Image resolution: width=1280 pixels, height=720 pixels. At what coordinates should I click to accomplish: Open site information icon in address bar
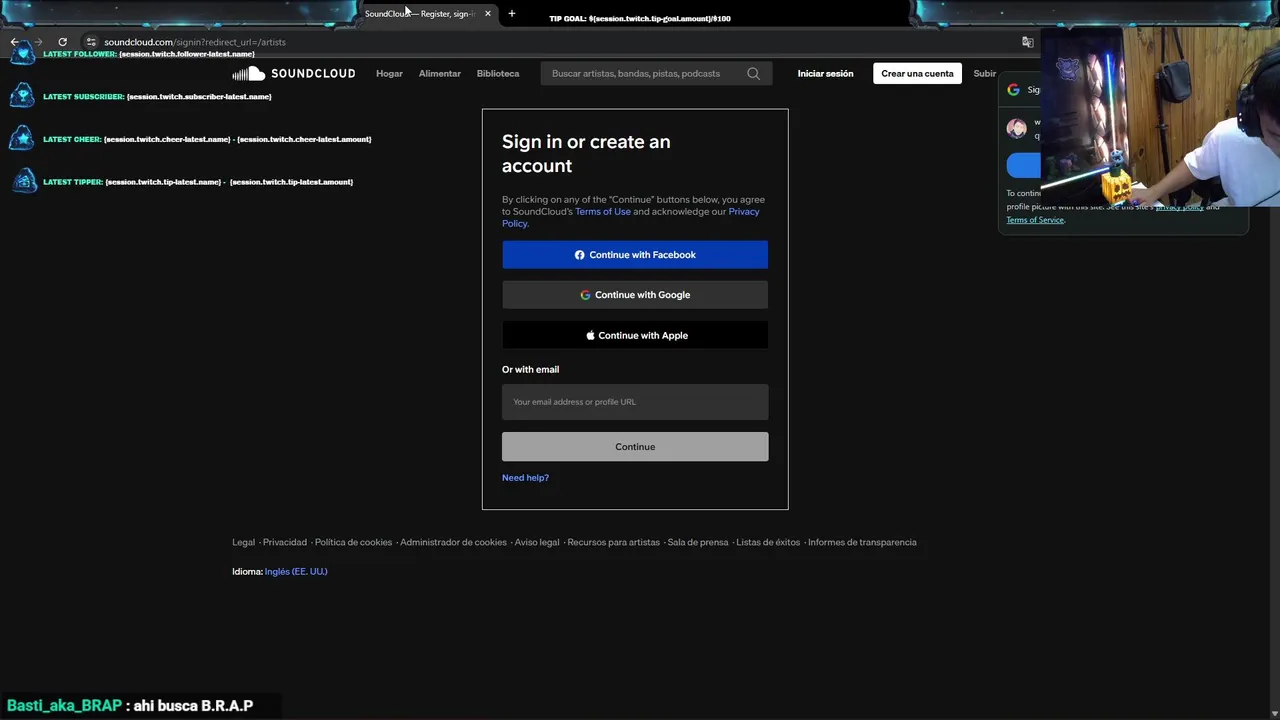point(90,42)
